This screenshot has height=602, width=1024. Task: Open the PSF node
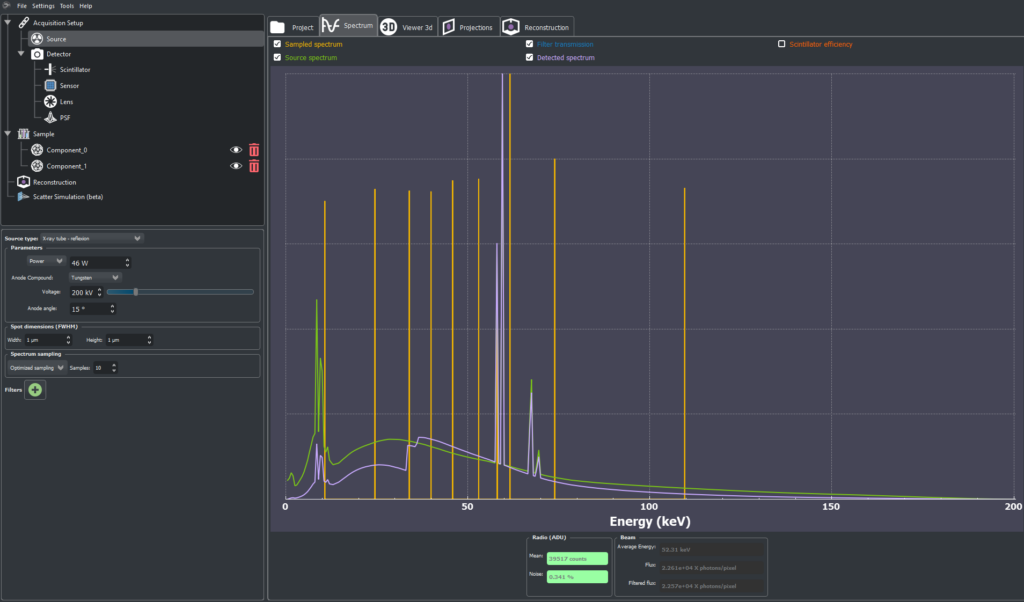coord(65,118)
